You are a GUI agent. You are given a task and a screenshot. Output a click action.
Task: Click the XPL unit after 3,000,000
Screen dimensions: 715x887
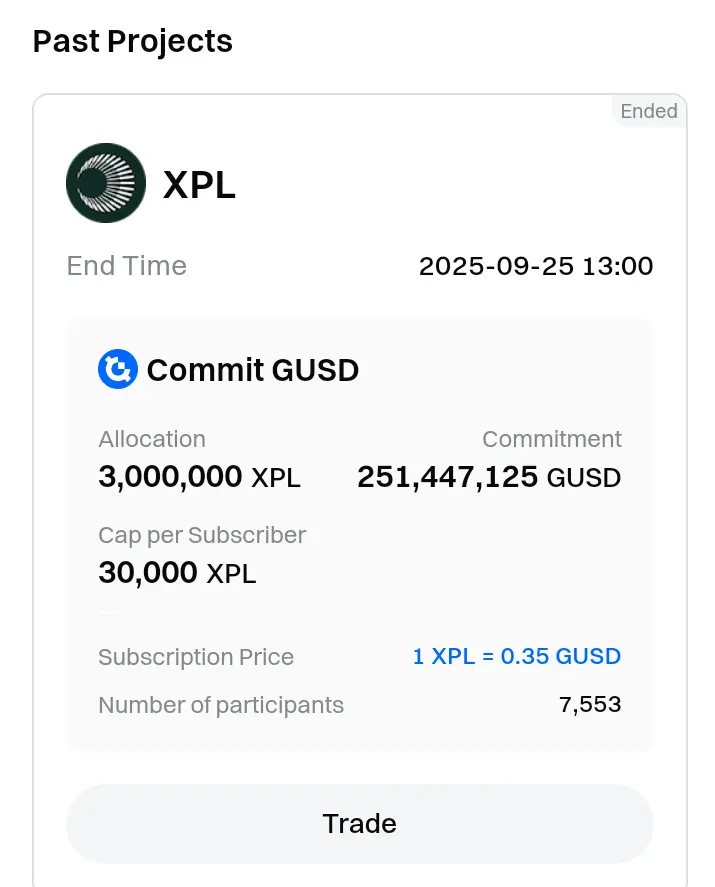276,479
